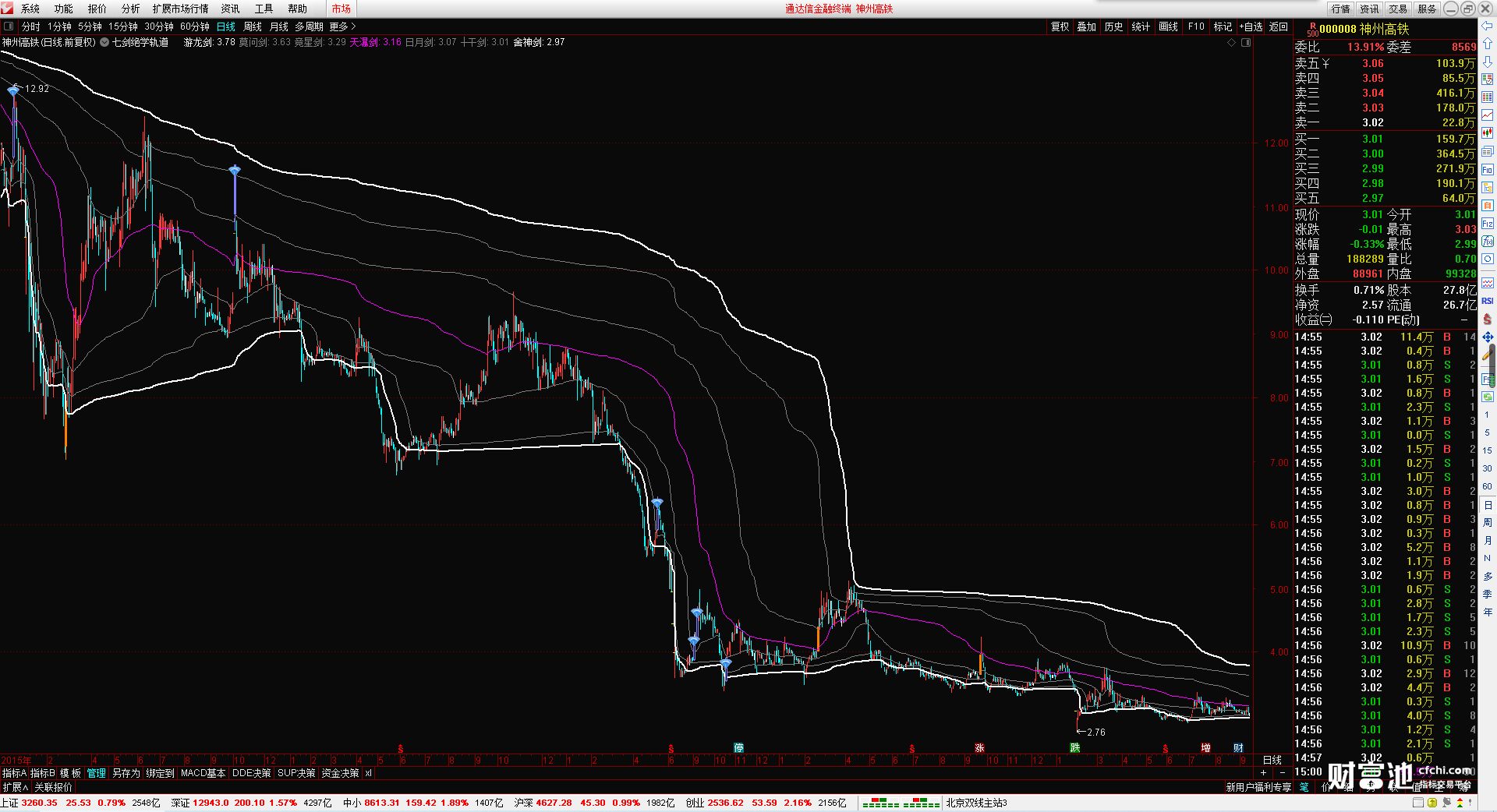Open the 分析 menu
The height and width of the screenshot is (812, 1497).
pos(130,9)
